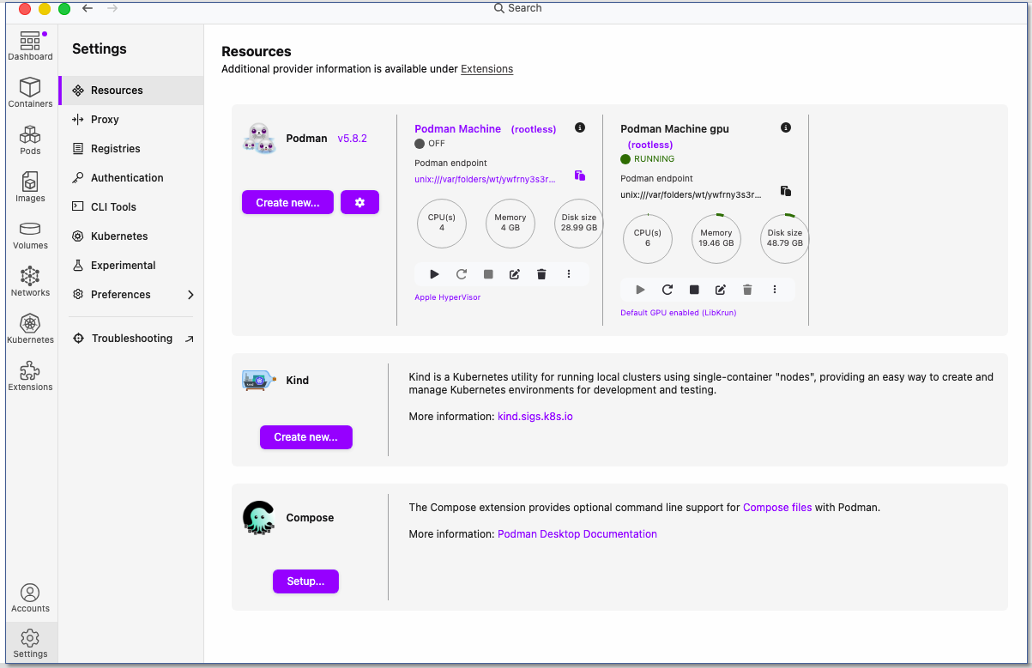The image size is (1032, 668).
Task: Open the Images section
Action: pyautogui.click(x=30, y=188)
